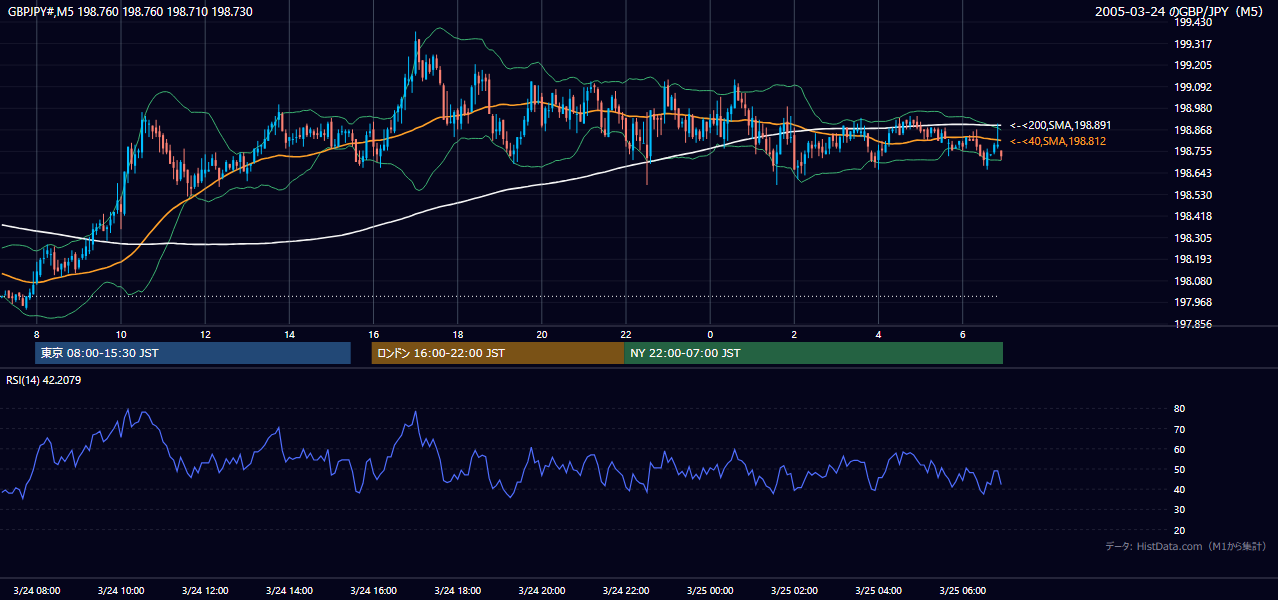Click the bottom time label 3/24 18:00
1278x600 pixels.
pos(457,590)
